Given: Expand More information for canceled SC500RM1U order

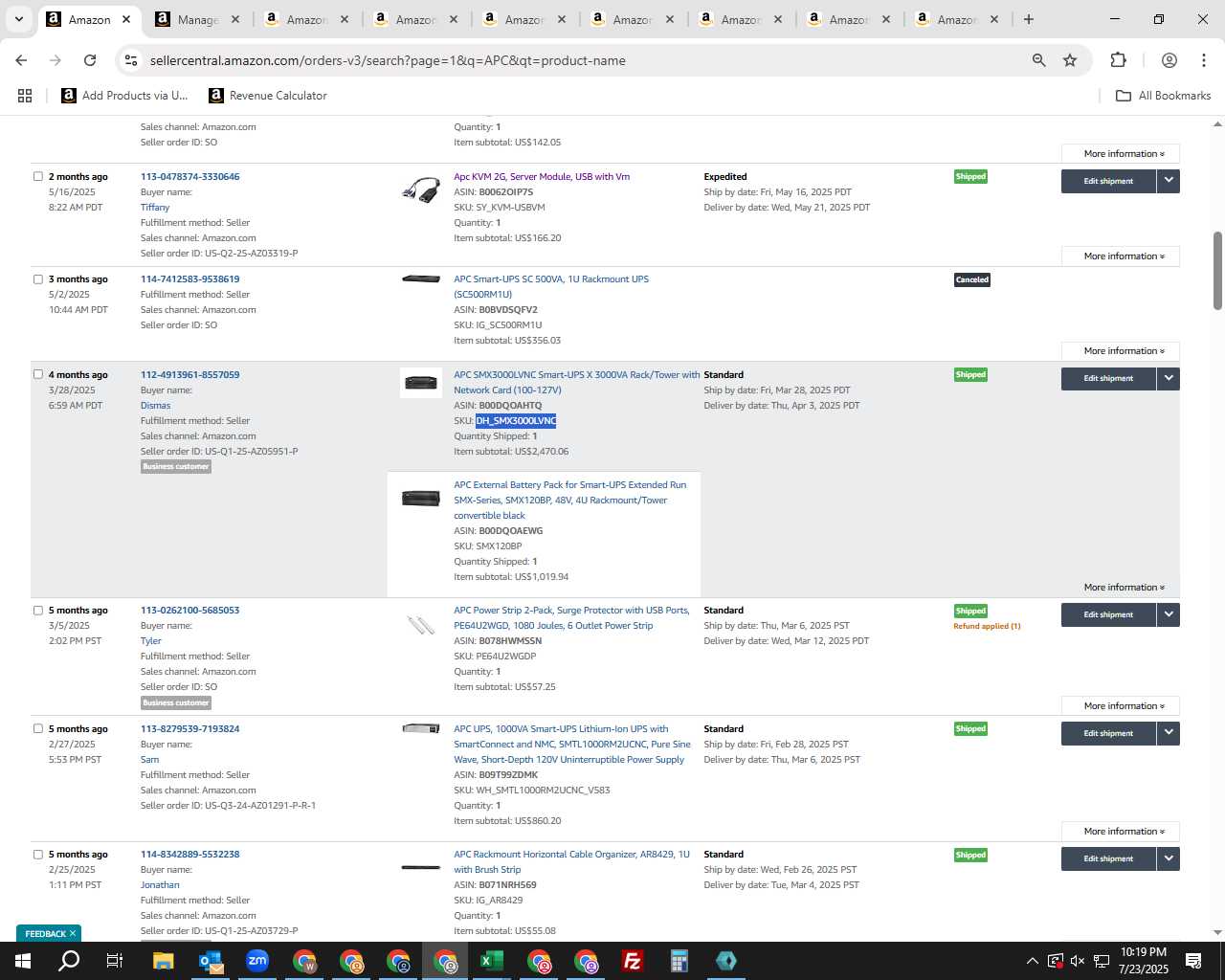Looking at the screenshot, I should click(x=1121, y=351).
